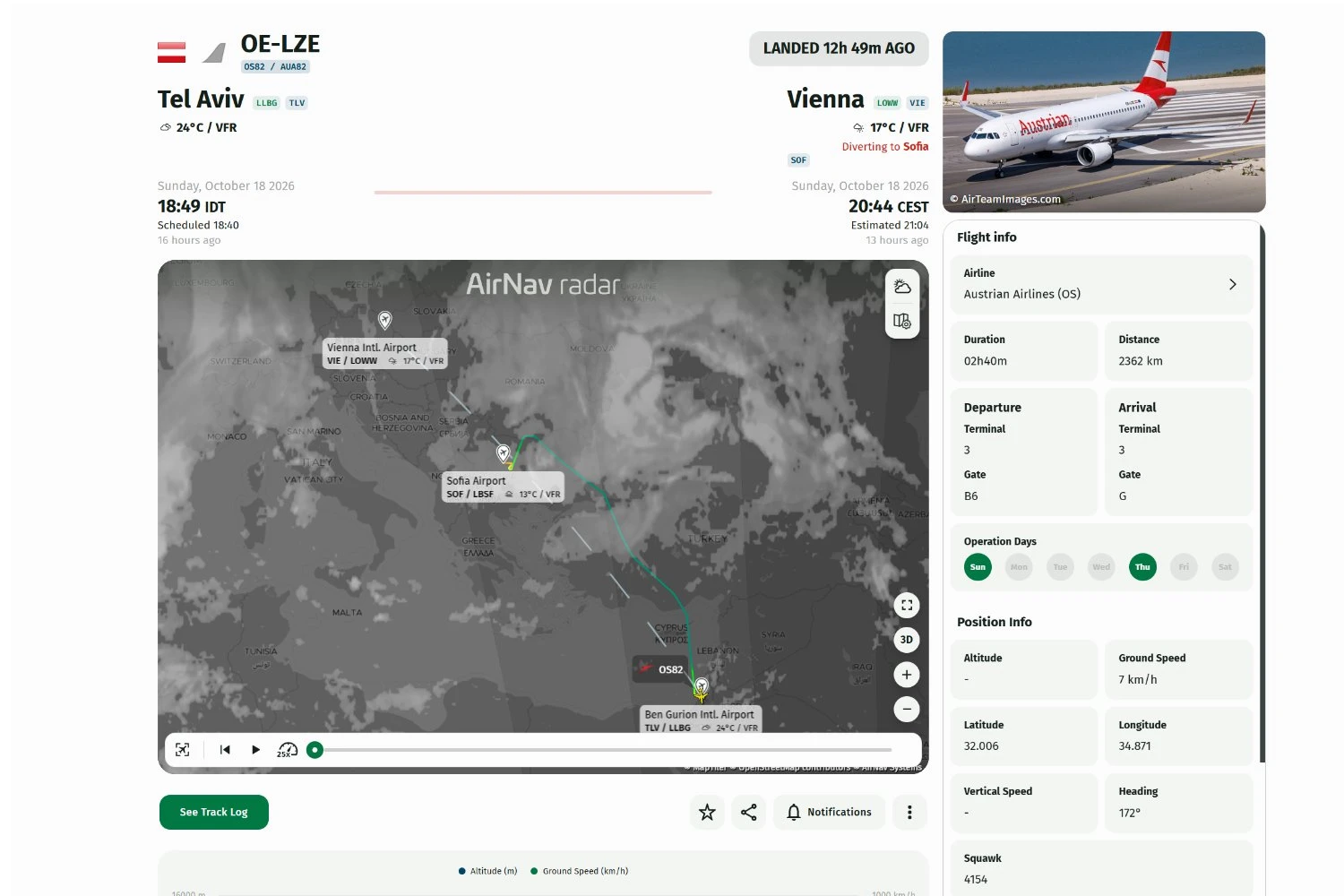Image resolution: width=1344 pixels, height=896 pixels.
Task: Restart playback from the beginning
Action: [225, 750]
